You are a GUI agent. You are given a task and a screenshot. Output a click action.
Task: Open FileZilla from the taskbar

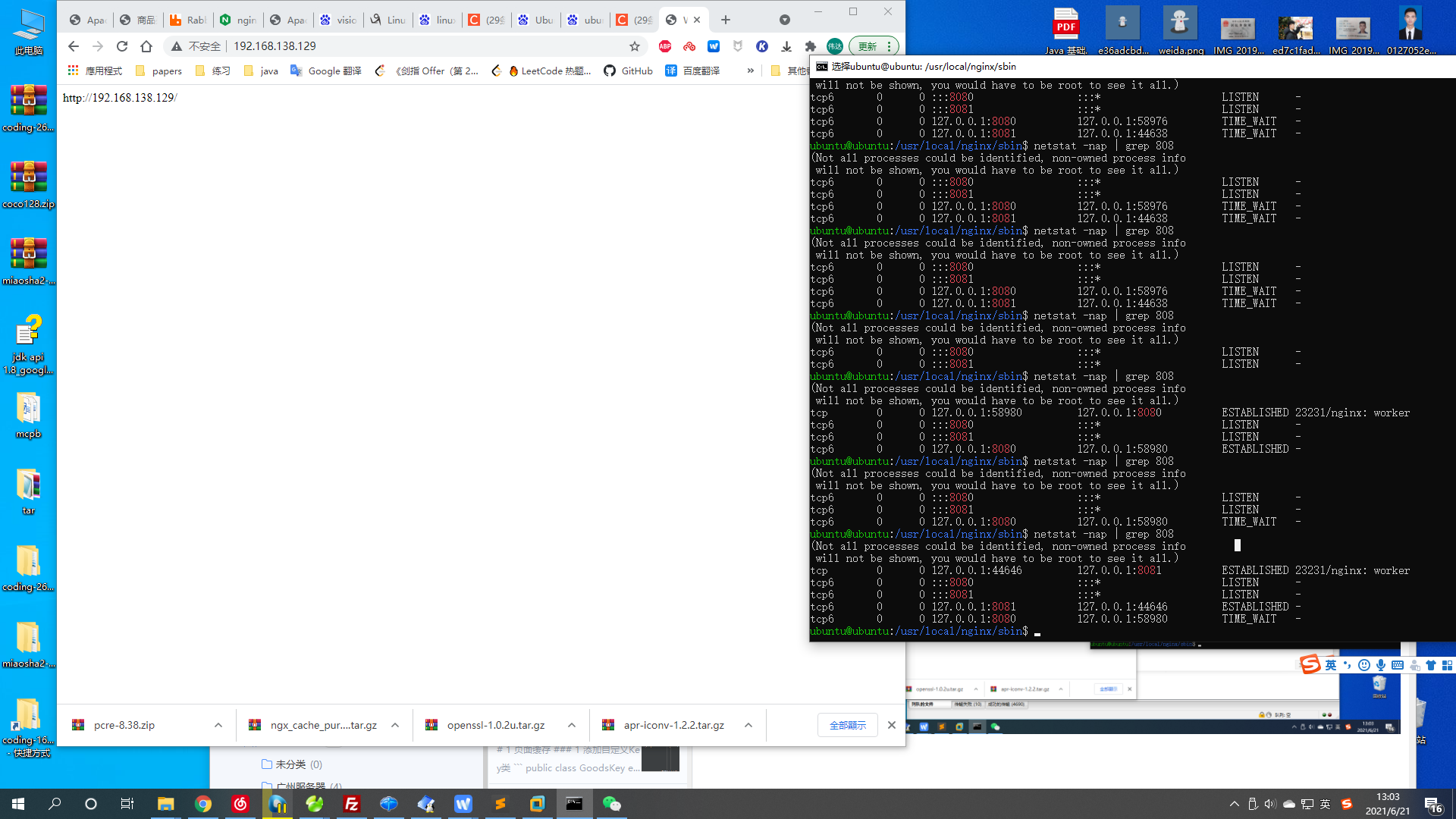[352, 804]
